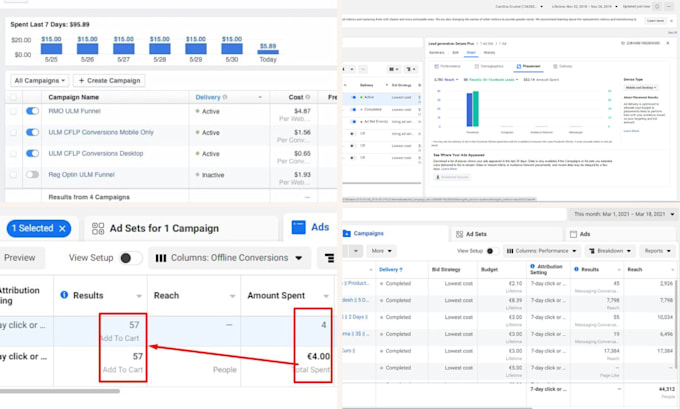Click the Create Campaign button

tap(109, 81)
